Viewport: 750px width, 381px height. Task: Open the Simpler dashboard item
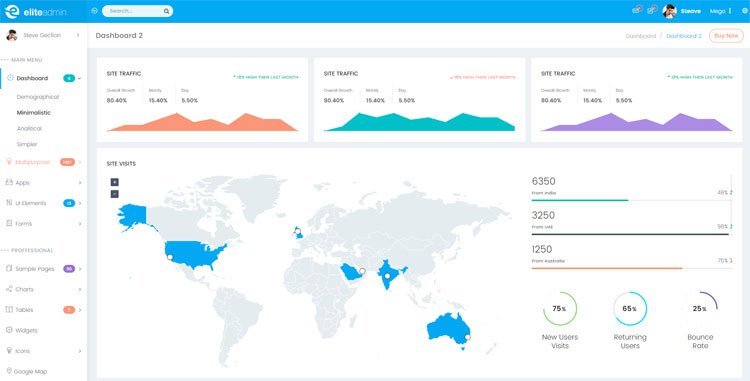(x=27, y=144)
